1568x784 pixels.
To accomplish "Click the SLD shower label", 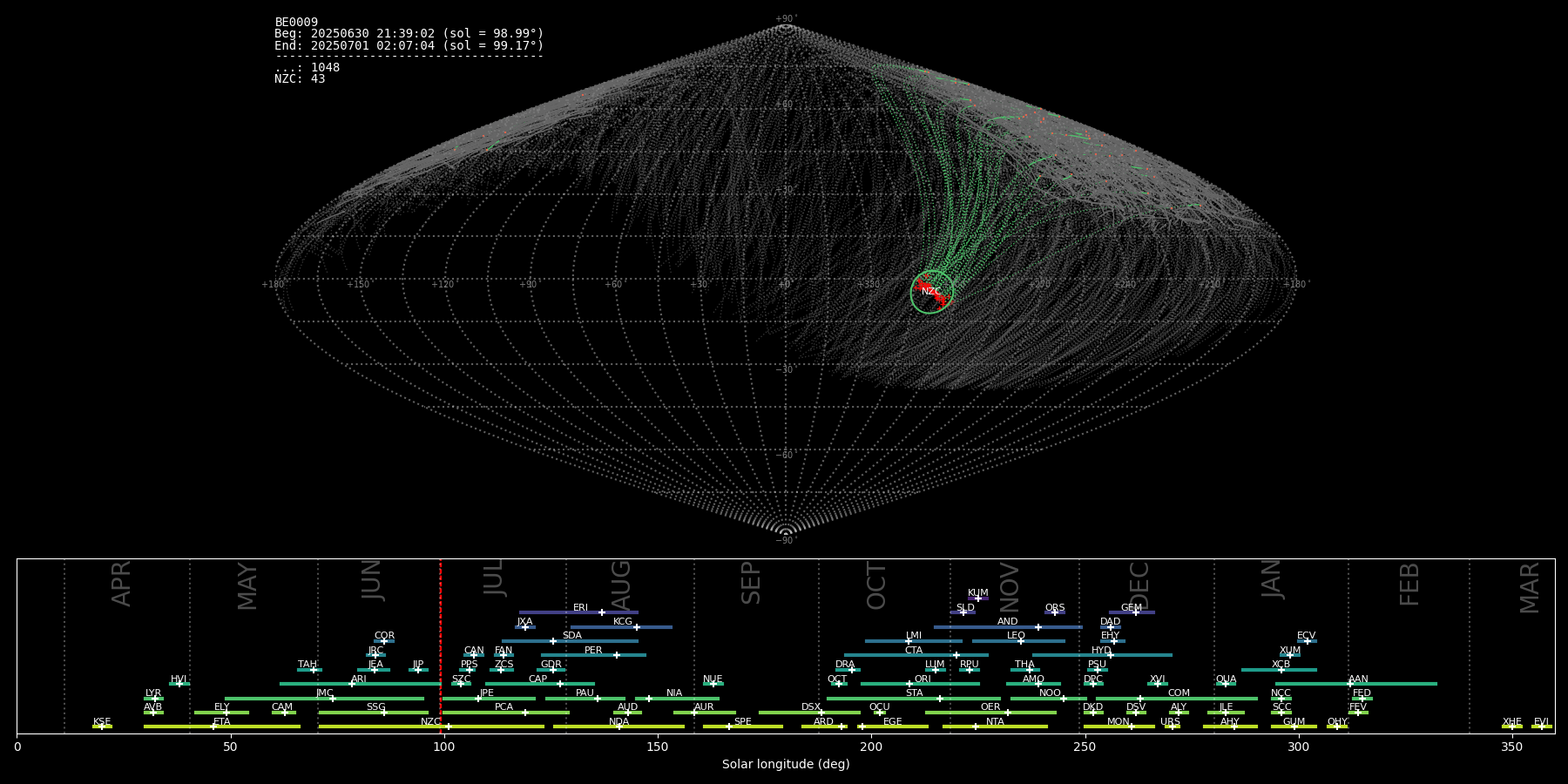I will [965, 608].
